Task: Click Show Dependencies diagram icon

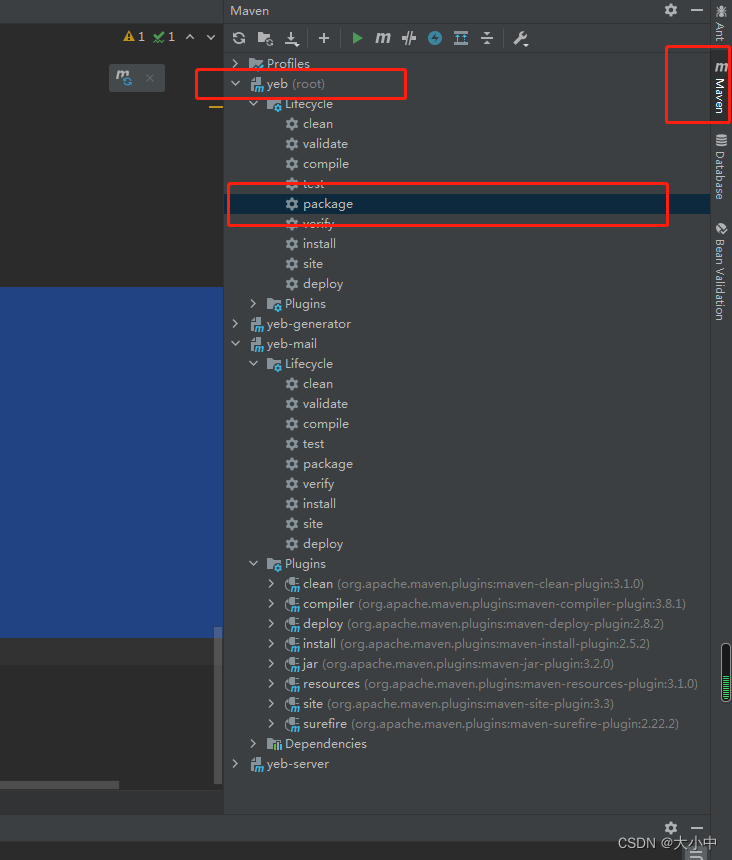Action: [x=461, y=38]
